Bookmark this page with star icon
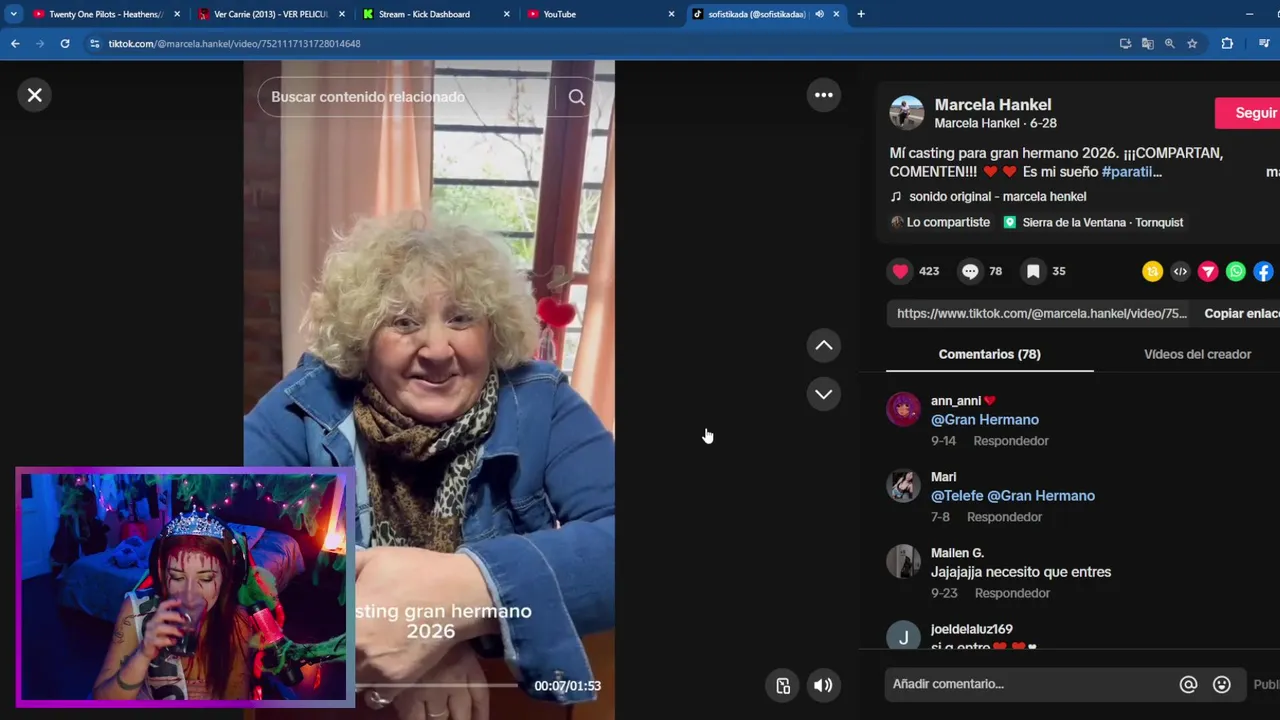 coord(1192,44)
